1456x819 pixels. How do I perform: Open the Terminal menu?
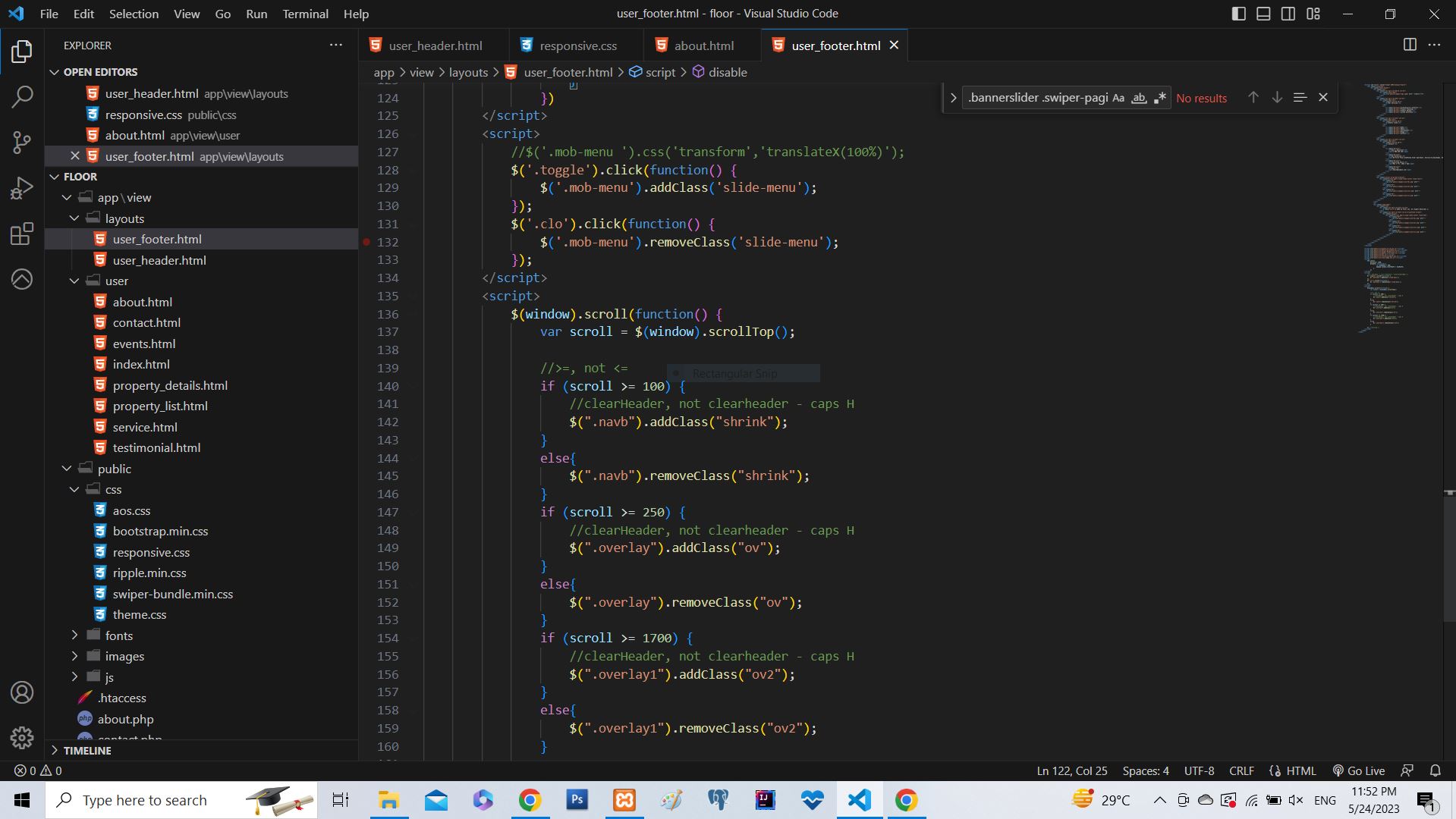pyautogui.click(x=305, y=14)
